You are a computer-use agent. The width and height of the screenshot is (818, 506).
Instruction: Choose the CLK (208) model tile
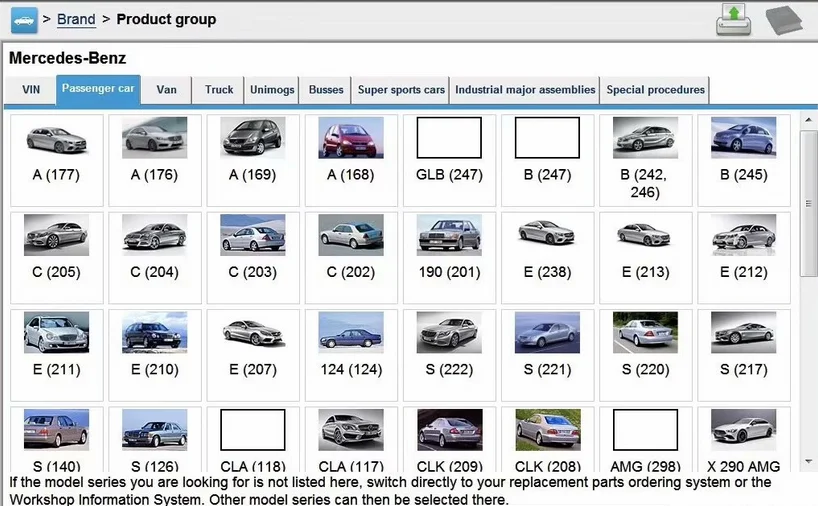(547, 439)
